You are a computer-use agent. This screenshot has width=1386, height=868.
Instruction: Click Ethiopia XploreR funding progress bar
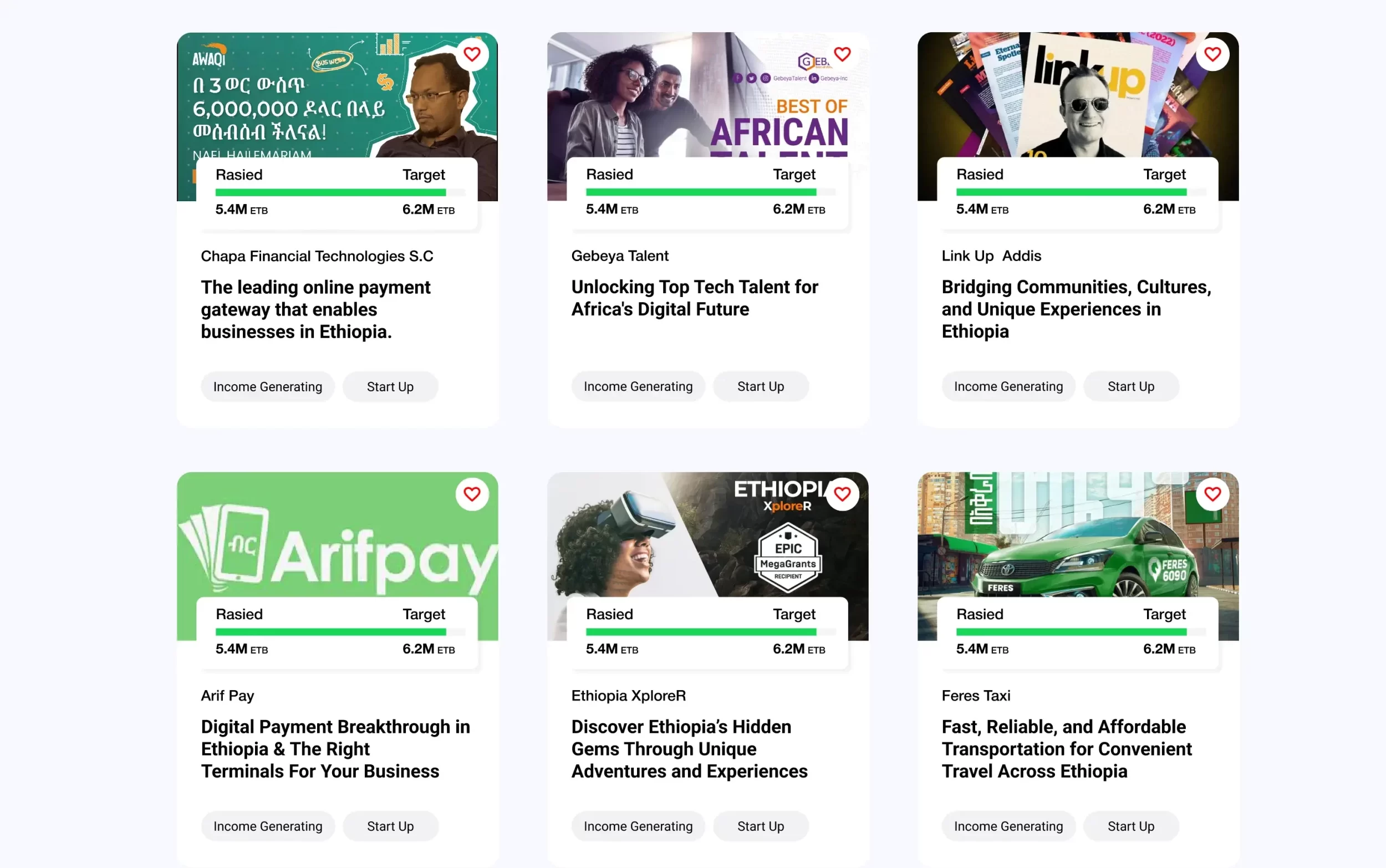[x=710, y=632]
